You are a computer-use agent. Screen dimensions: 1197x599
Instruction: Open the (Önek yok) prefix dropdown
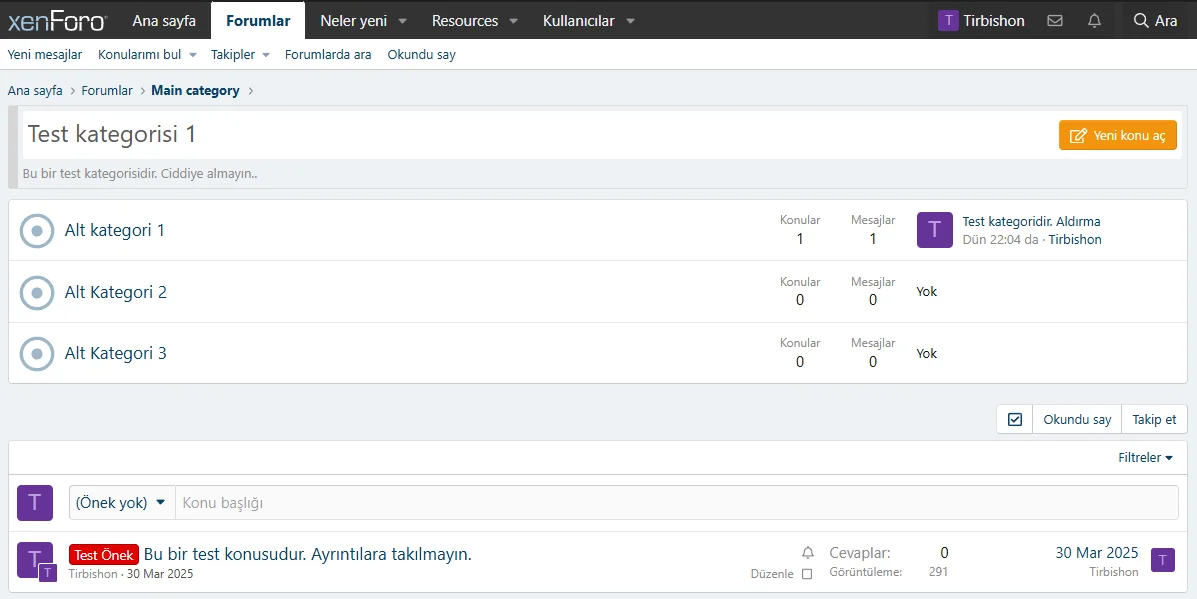click(121, 502)
